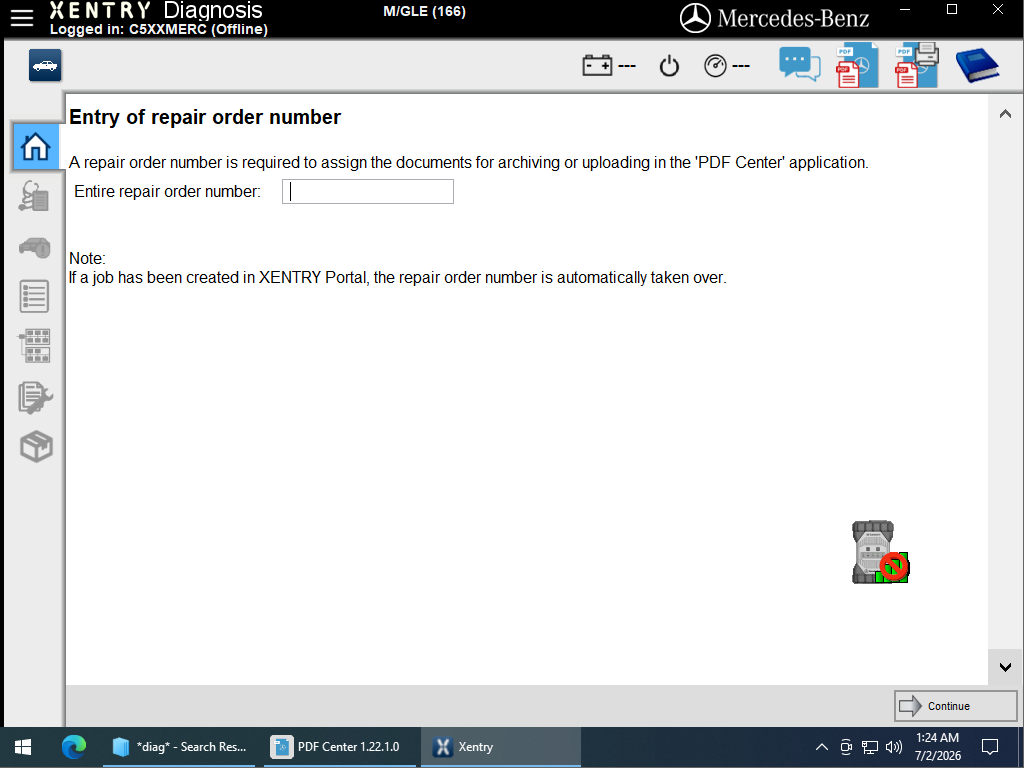1024x768 pixels.
Task: Switch to PDF Center 1.22.1.0 taskbar window
Action: 340,747
